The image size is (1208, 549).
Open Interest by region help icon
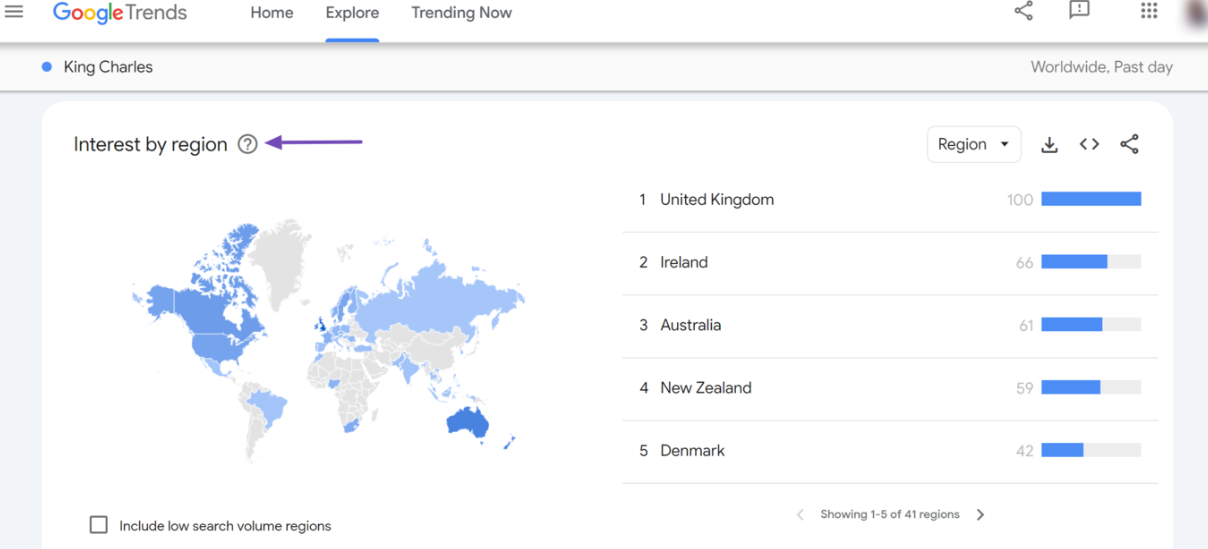(248, 144)
